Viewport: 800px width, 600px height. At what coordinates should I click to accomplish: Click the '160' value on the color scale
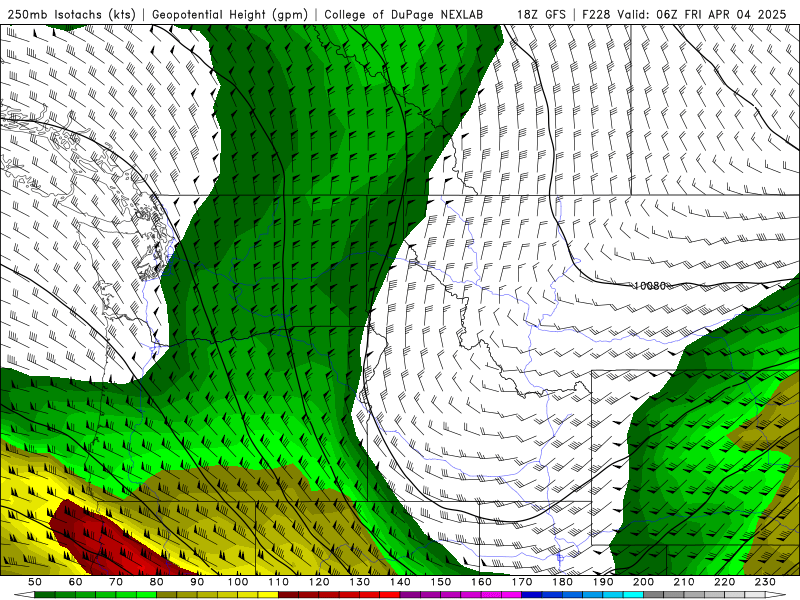click(x=481, y=582)
